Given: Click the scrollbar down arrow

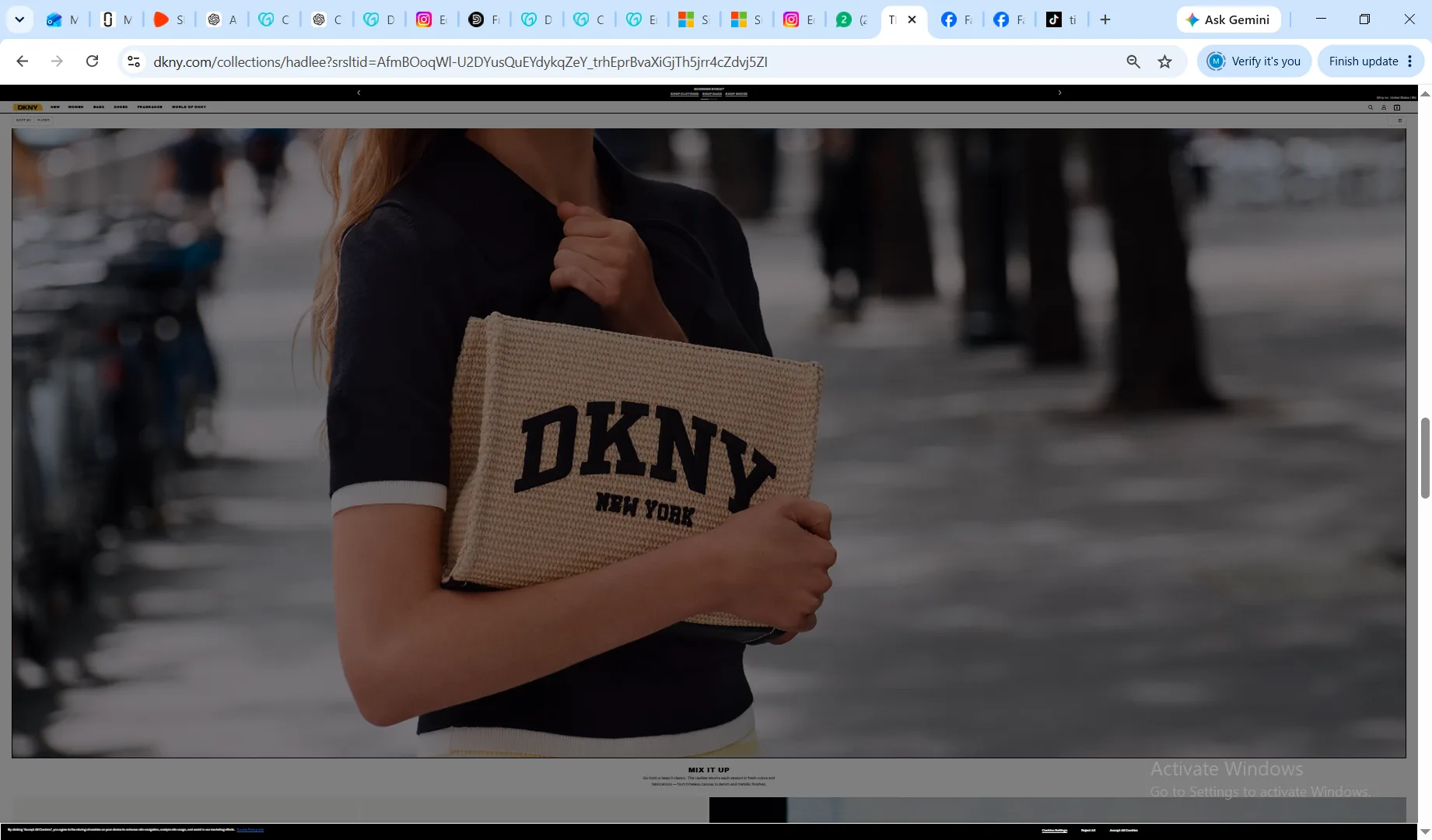Looking at the screenshot, I should pos(1425,831).
